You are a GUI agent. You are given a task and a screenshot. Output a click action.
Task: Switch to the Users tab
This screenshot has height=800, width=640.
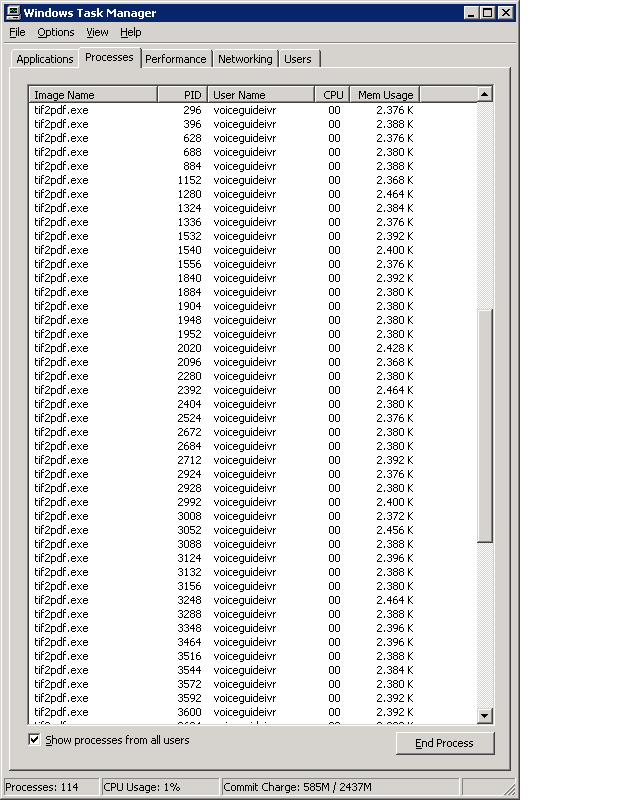click(x=298, y=60)
